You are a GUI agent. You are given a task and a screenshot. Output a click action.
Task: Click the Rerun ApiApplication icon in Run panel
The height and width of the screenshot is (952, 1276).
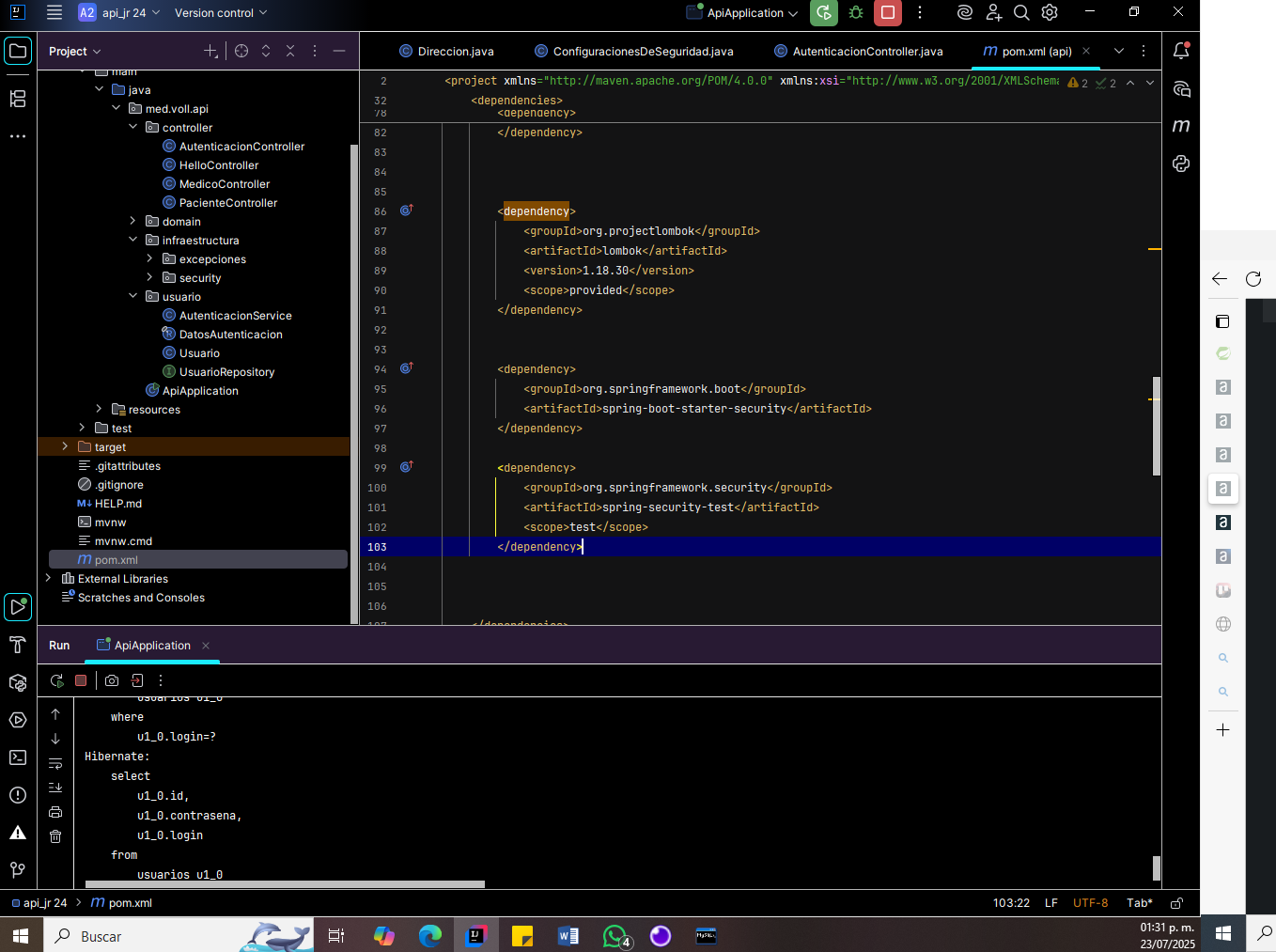(x=57, y=680)
